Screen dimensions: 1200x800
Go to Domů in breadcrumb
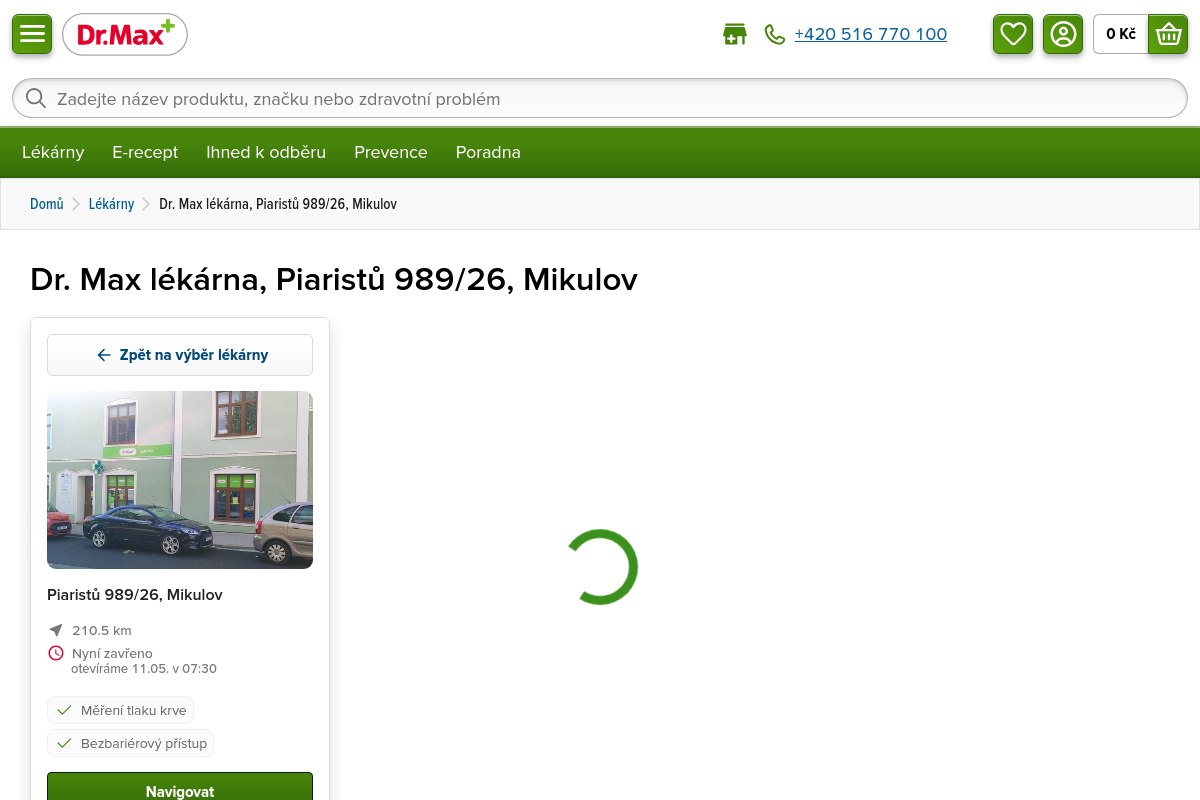tap(47, 204)
